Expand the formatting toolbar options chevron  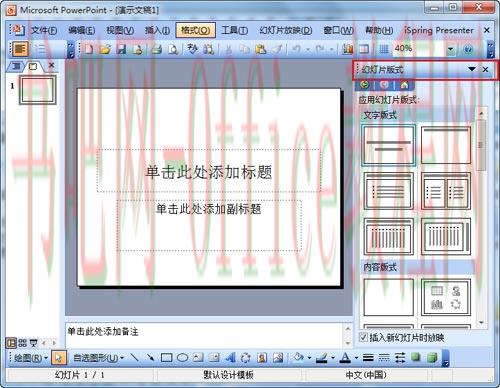[70, 50]
